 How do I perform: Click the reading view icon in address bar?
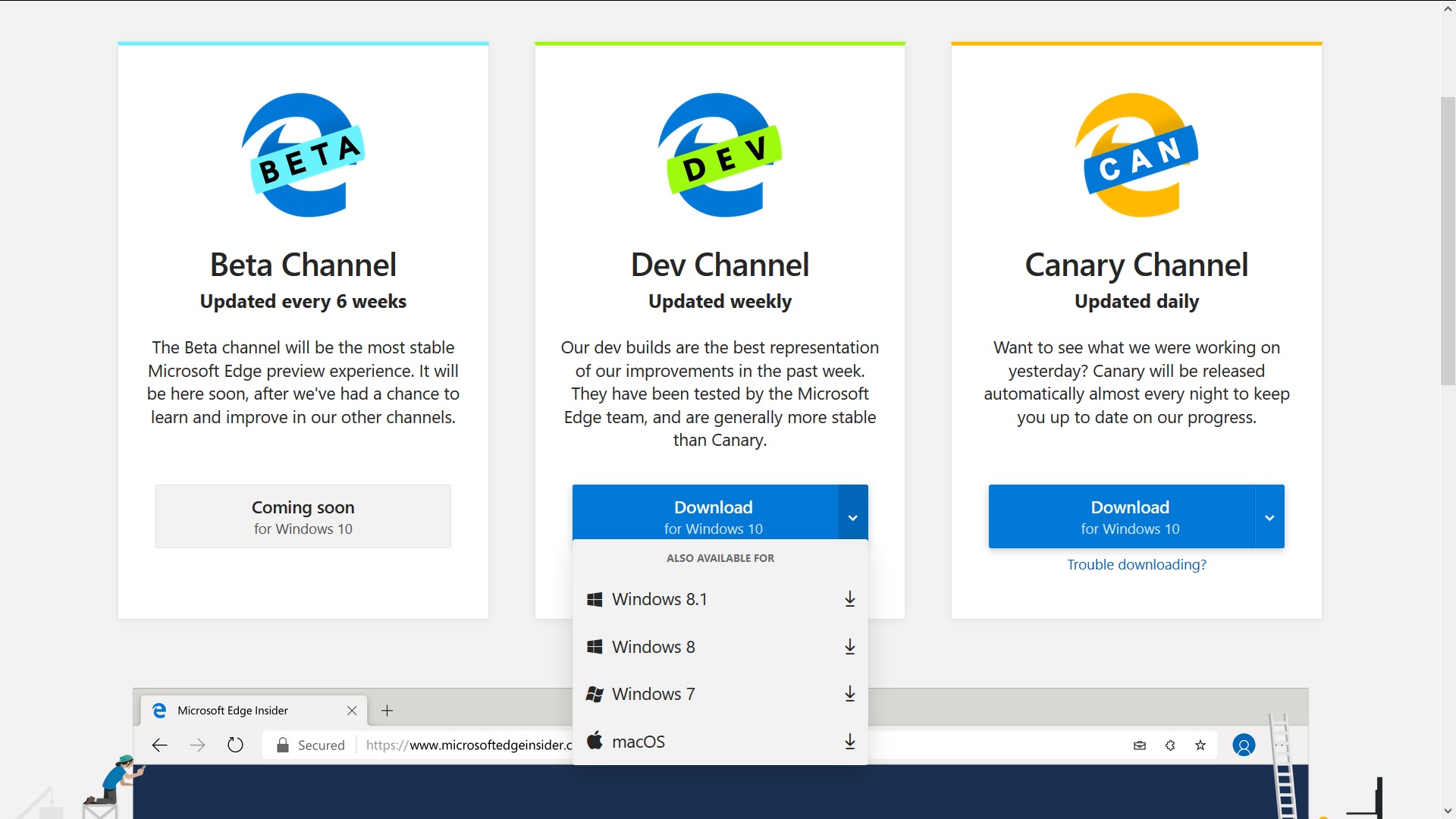pyautogui.click(x=1140, y=745)
